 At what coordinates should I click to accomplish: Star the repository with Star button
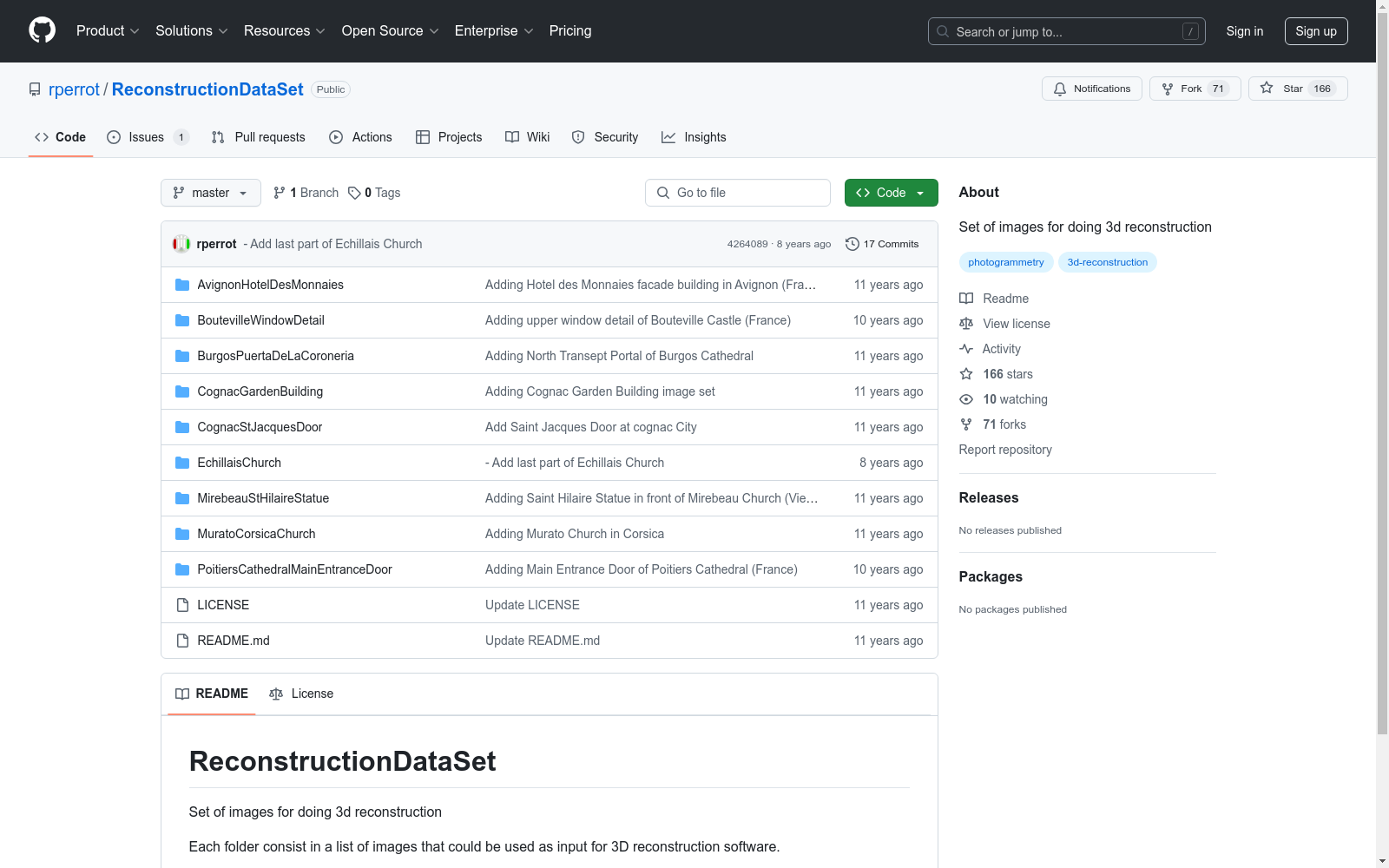(x=1298, y=89)
